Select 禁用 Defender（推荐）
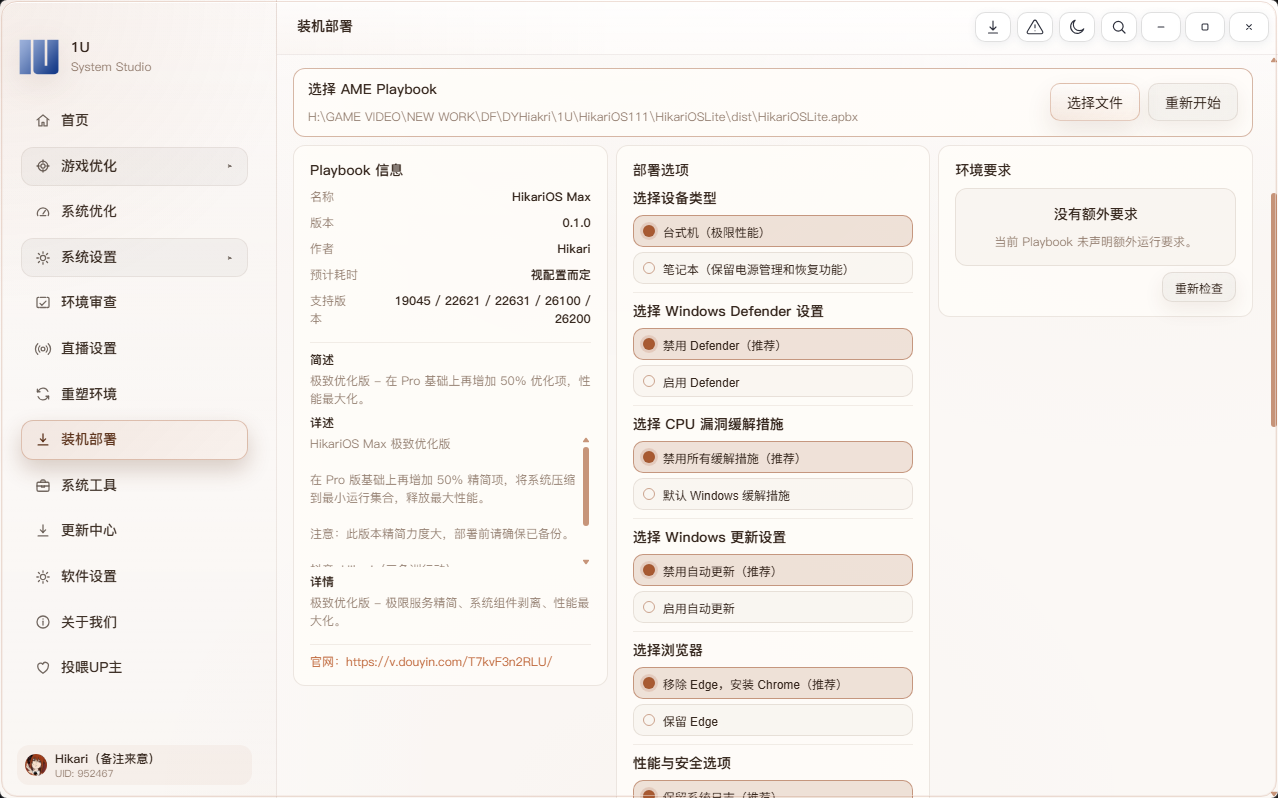1278x798 pixels. coord(773,345)
